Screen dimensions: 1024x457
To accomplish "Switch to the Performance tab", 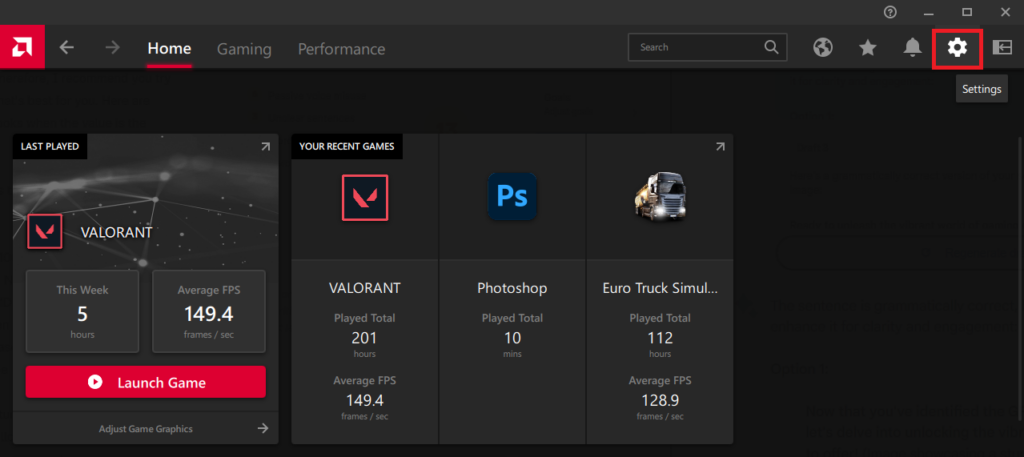I will pos(341,49).
